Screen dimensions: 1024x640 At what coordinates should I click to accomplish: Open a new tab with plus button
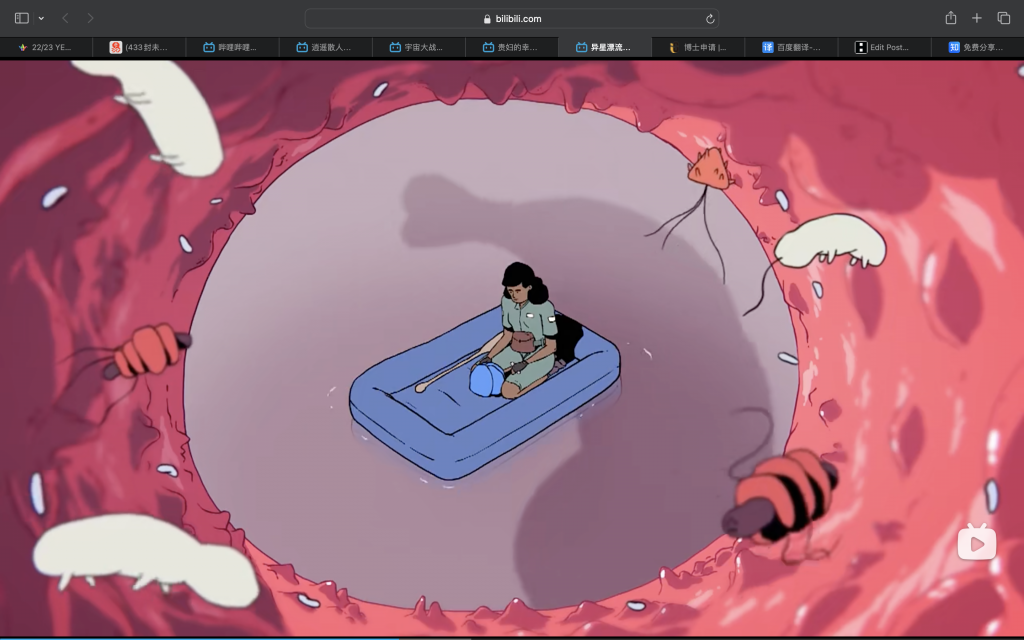point(976,18)
